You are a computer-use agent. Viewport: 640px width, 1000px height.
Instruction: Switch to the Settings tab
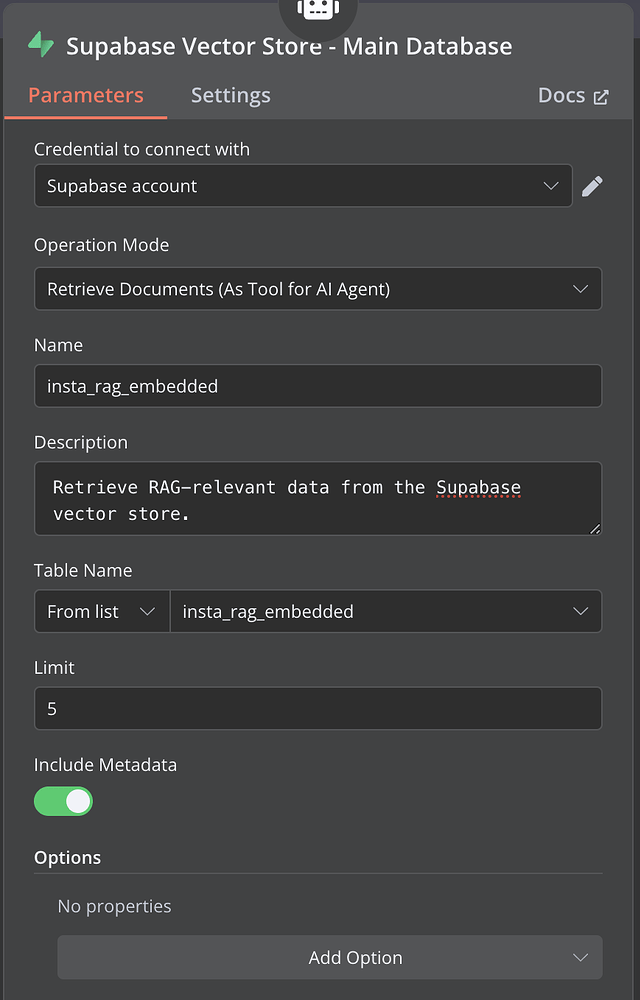coord(230,95)
